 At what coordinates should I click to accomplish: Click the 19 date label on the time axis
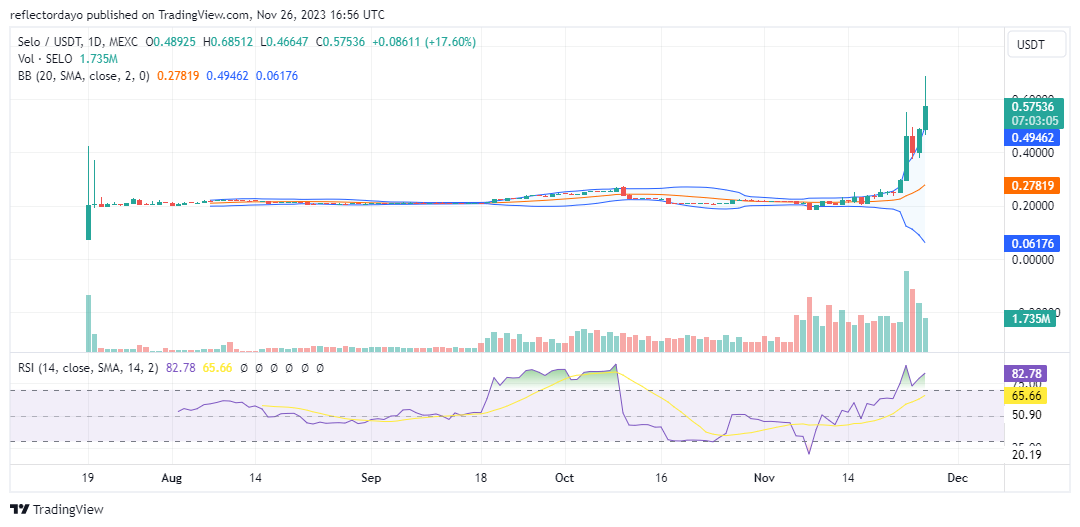click(88, 478)
